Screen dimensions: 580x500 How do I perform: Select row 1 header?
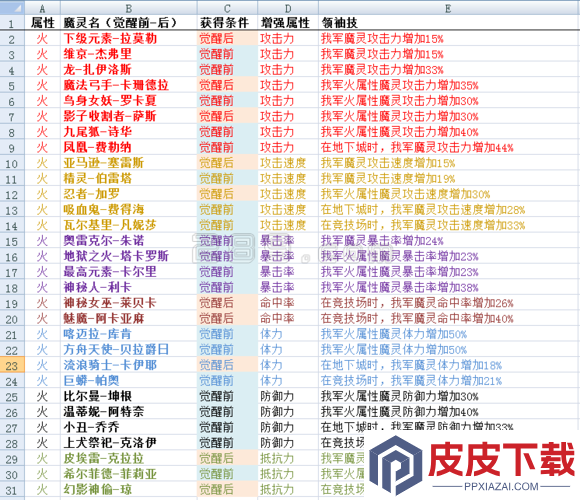click(x=12, y=23)
